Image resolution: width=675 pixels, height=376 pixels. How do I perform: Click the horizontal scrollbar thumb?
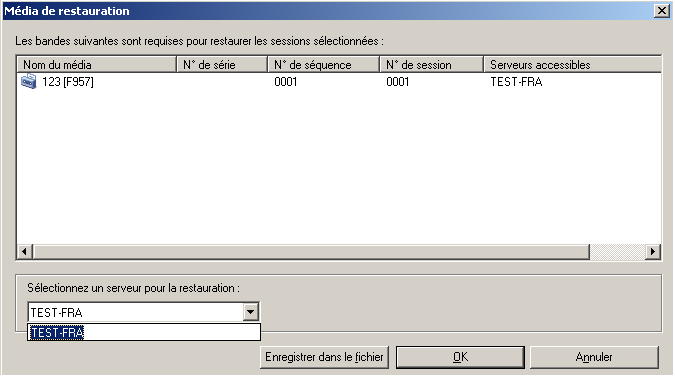click(x=311, y=252)
